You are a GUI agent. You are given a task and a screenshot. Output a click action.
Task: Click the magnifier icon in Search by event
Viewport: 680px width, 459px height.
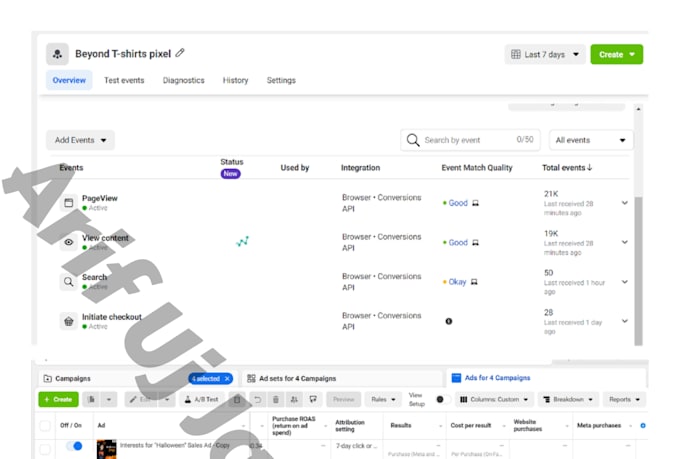(x=413, y=140)
